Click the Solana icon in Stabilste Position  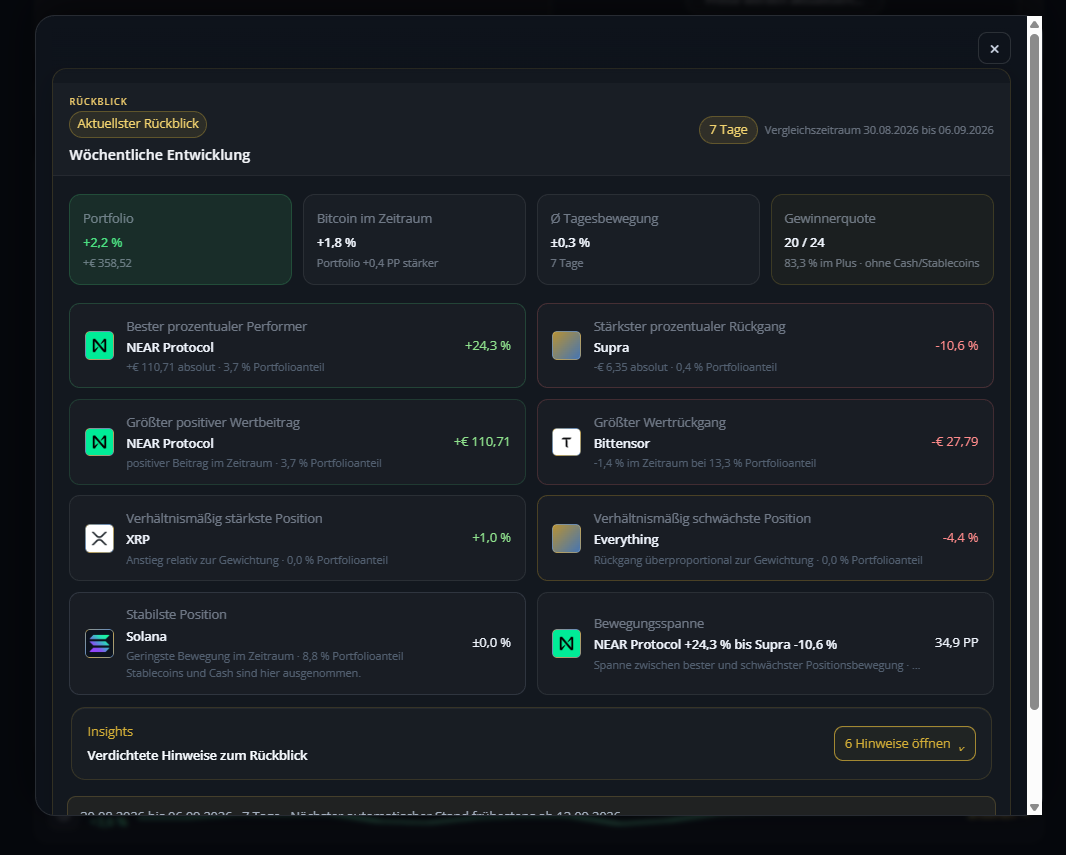pyautogui.click(x=99, y=643)
